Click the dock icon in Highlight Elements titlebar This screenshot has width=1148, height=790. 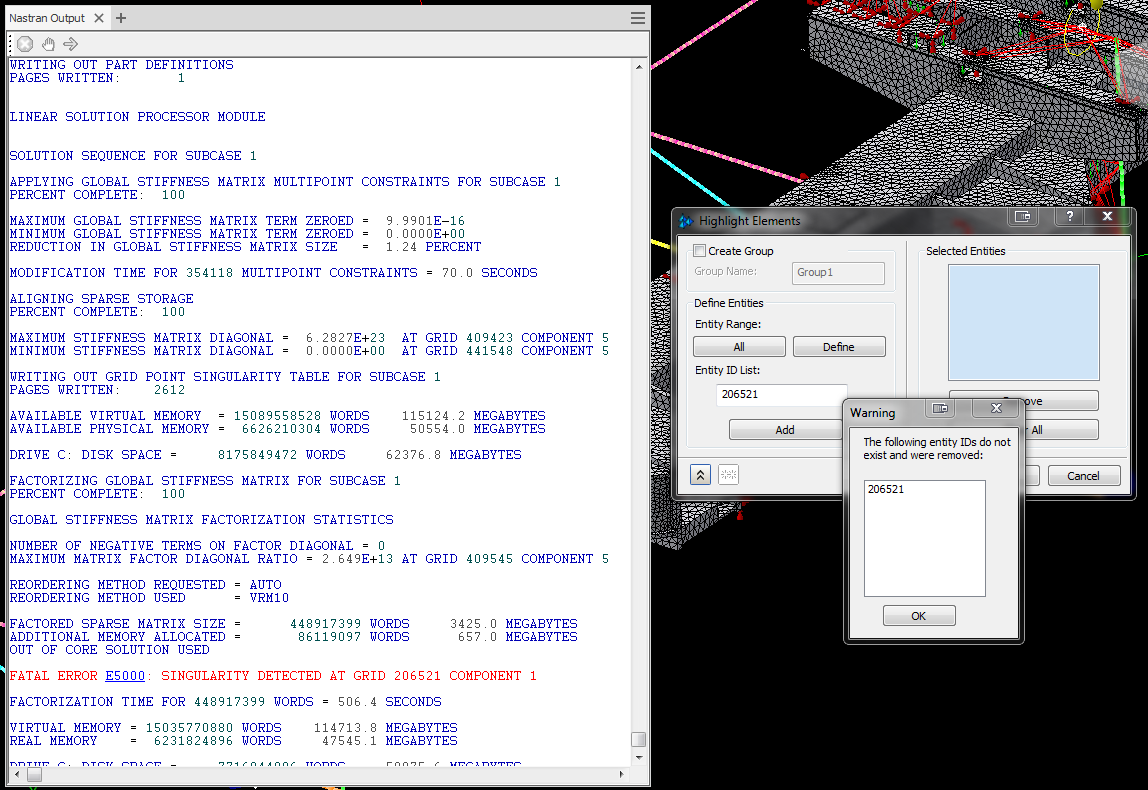coord(1022,216)
